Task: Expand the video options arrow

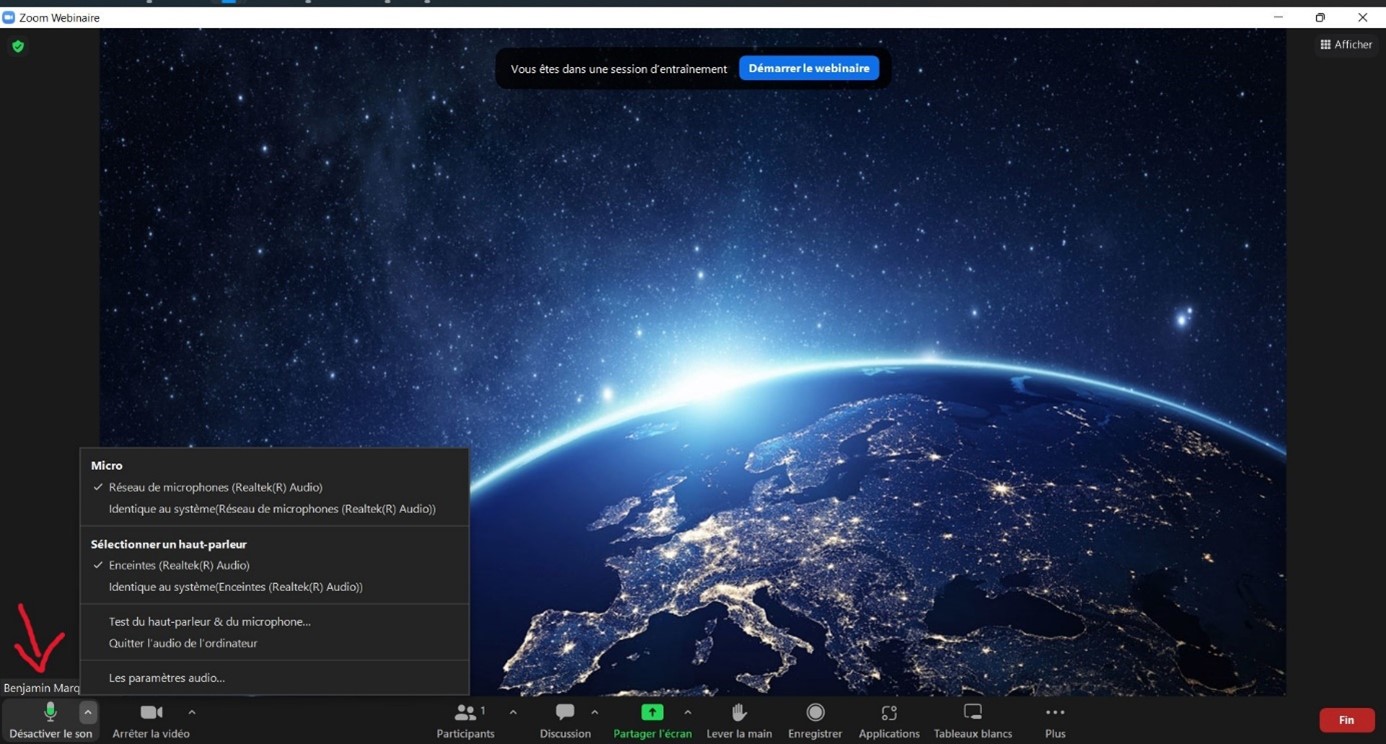Action: coord(192,712)
